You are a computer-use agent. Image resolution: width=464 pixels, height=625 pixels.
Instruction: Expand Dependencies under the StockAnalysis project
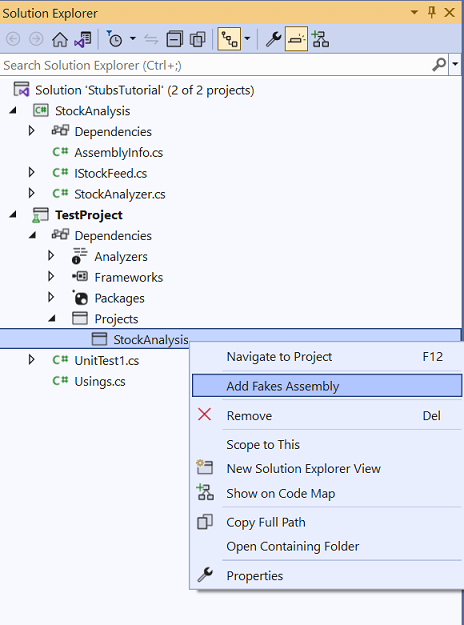[x=31, y=131]
